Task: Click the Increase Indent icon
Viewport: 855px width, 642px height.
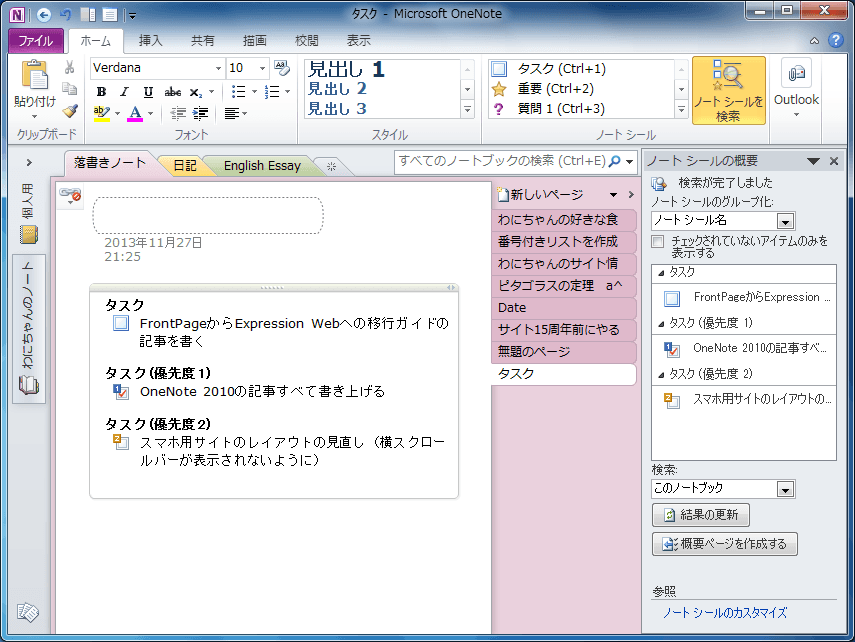Action: (x=201, y=113)
